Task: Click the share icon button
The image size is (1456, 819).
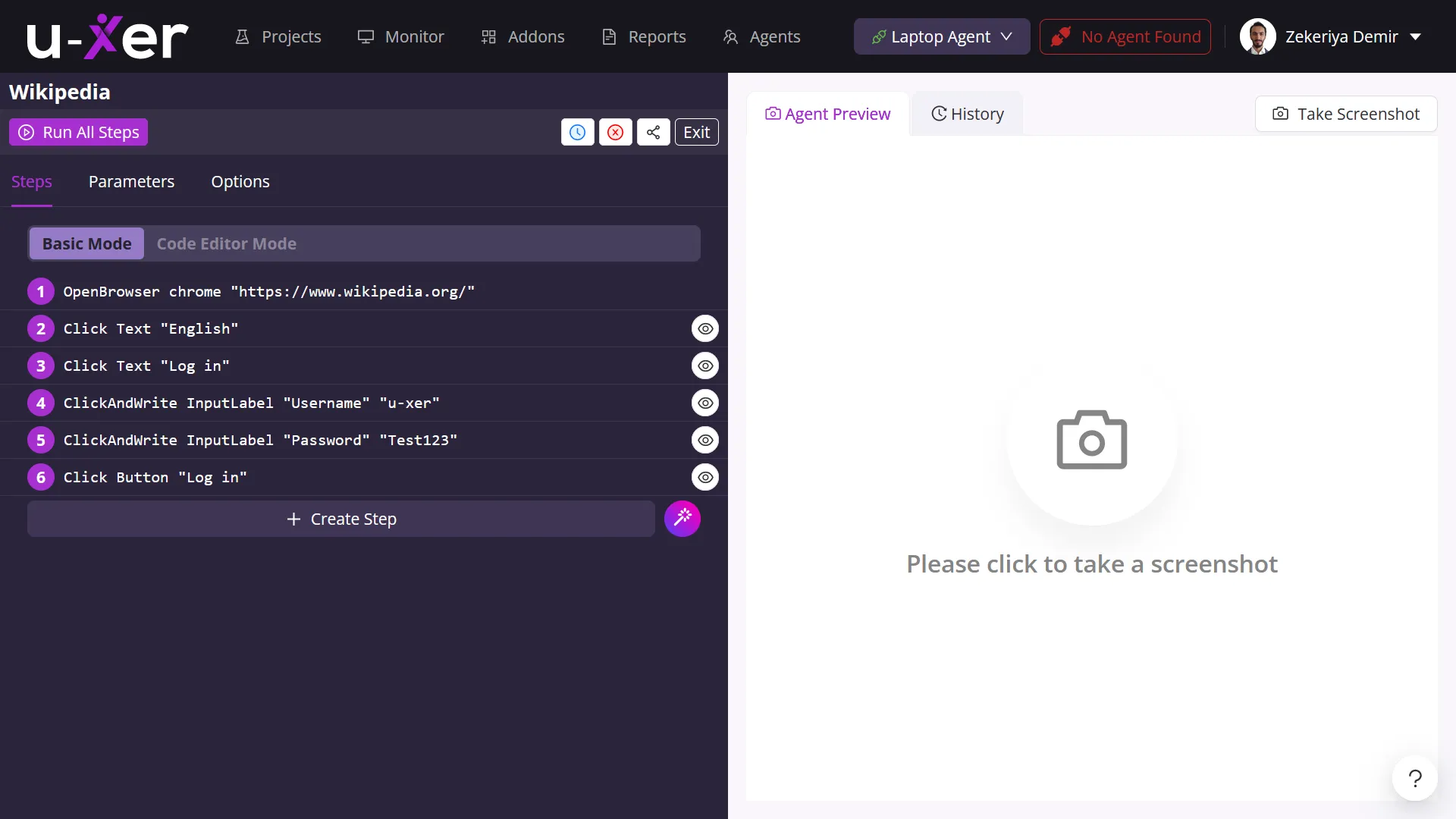Action: [x=653, y=132]
